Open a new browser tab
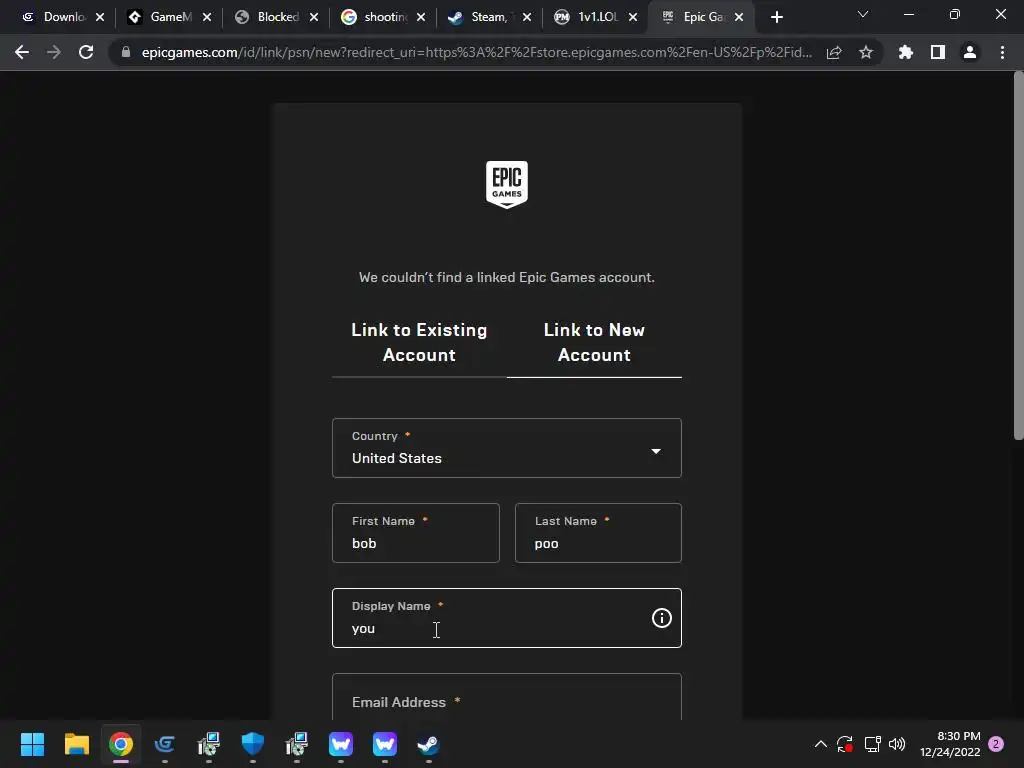 [x=776, y=18]
